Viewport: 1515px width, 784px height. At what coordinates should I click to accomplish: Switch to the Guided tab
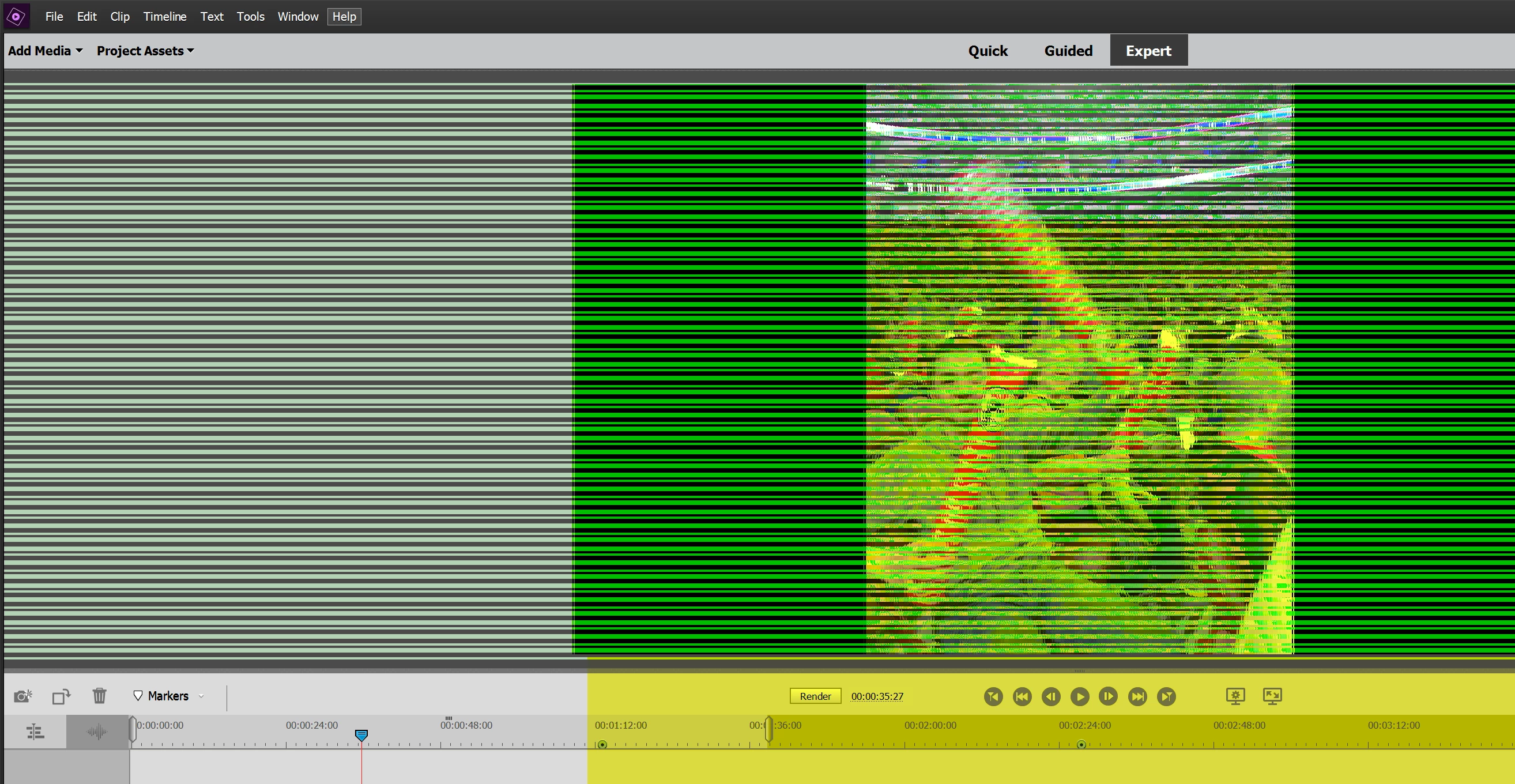tap(1068, 51)
